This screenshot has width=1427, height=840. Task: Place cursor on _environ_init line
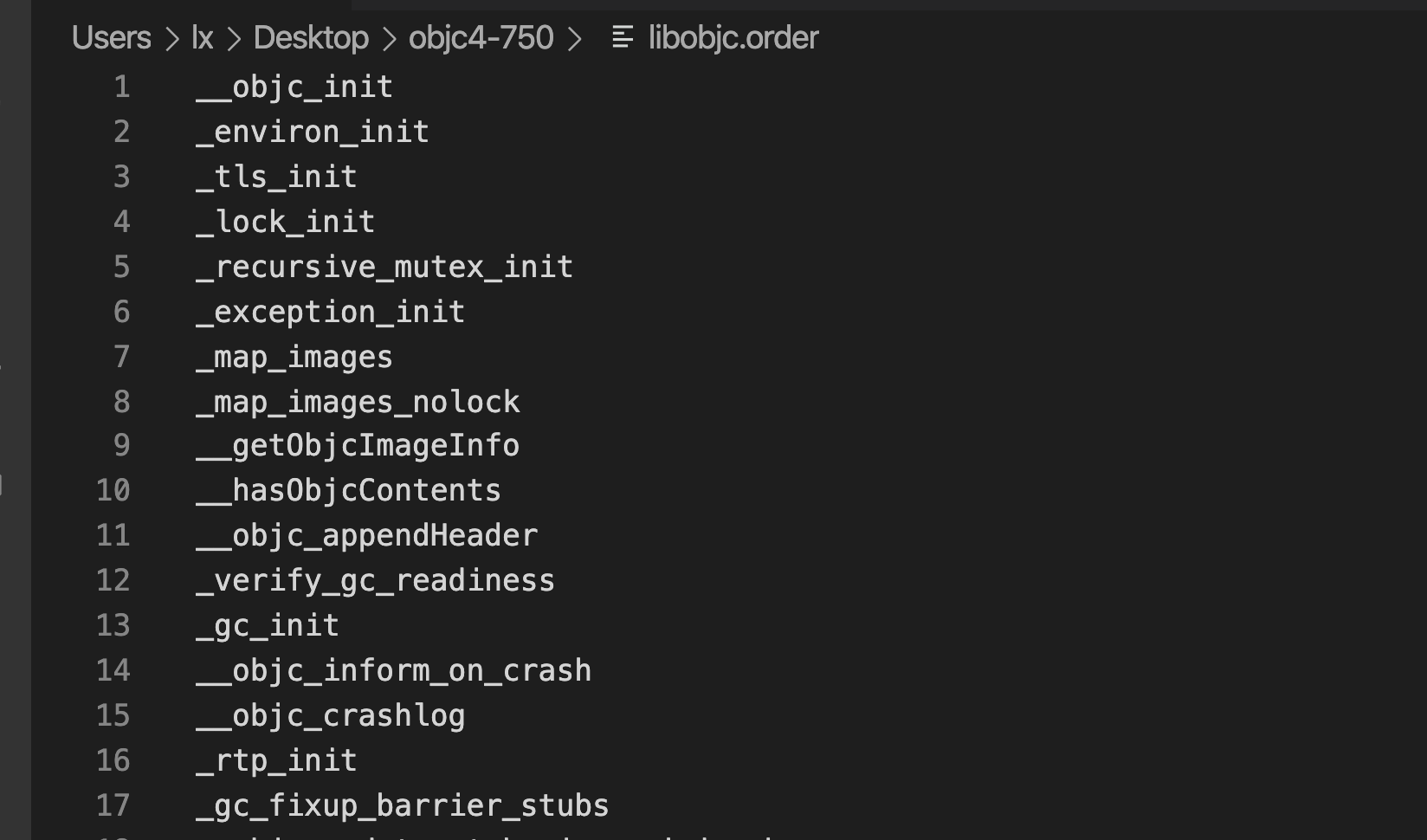[x=313, y=132]
